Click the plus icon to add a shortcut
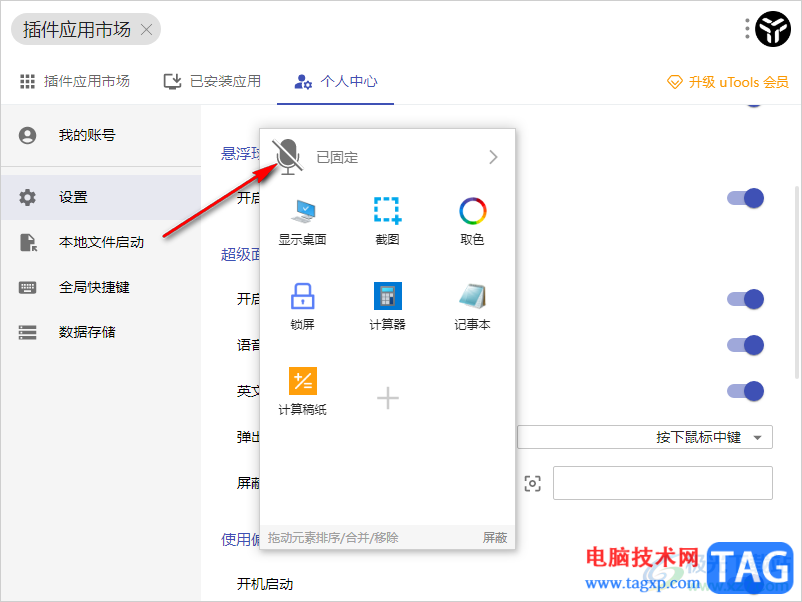The image size is (802, 602). pyautogui.click(x=388, y=398)
